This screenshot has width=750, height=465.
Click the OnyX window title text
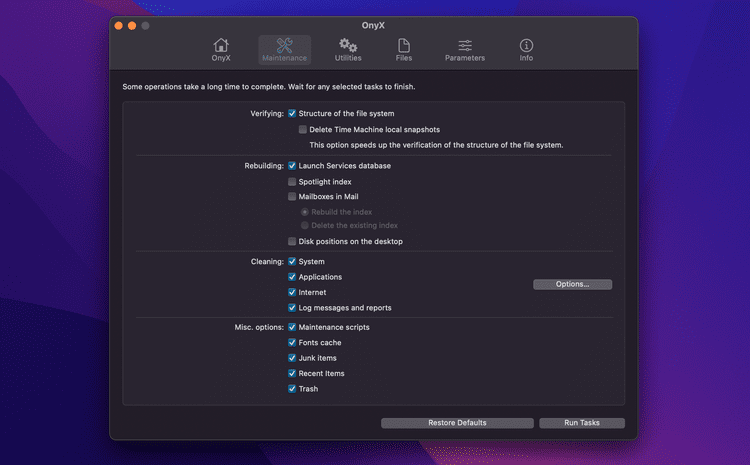373,25
